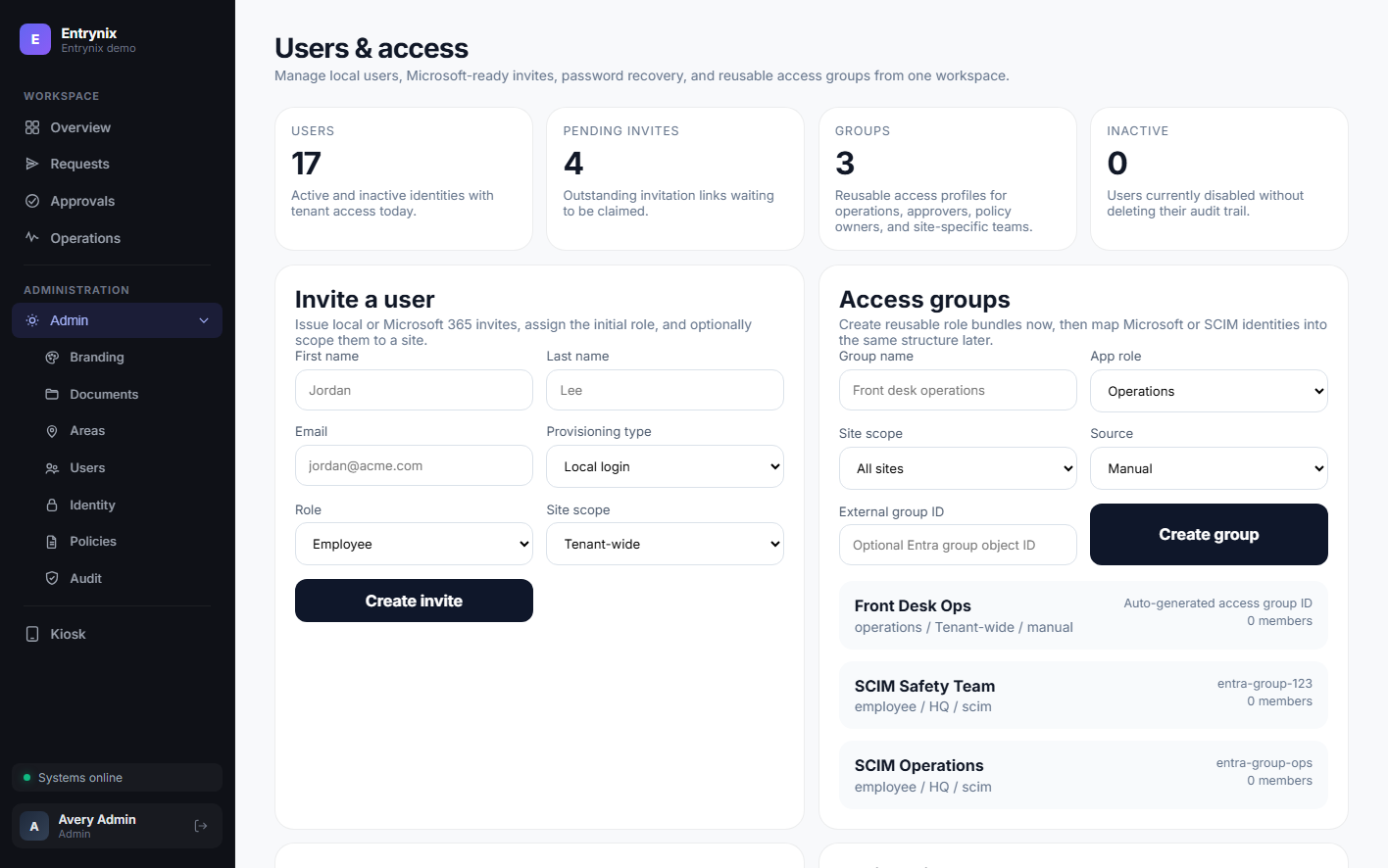Open the Areas admin page
Screen dimensions: 1388x868
(87, 430)
